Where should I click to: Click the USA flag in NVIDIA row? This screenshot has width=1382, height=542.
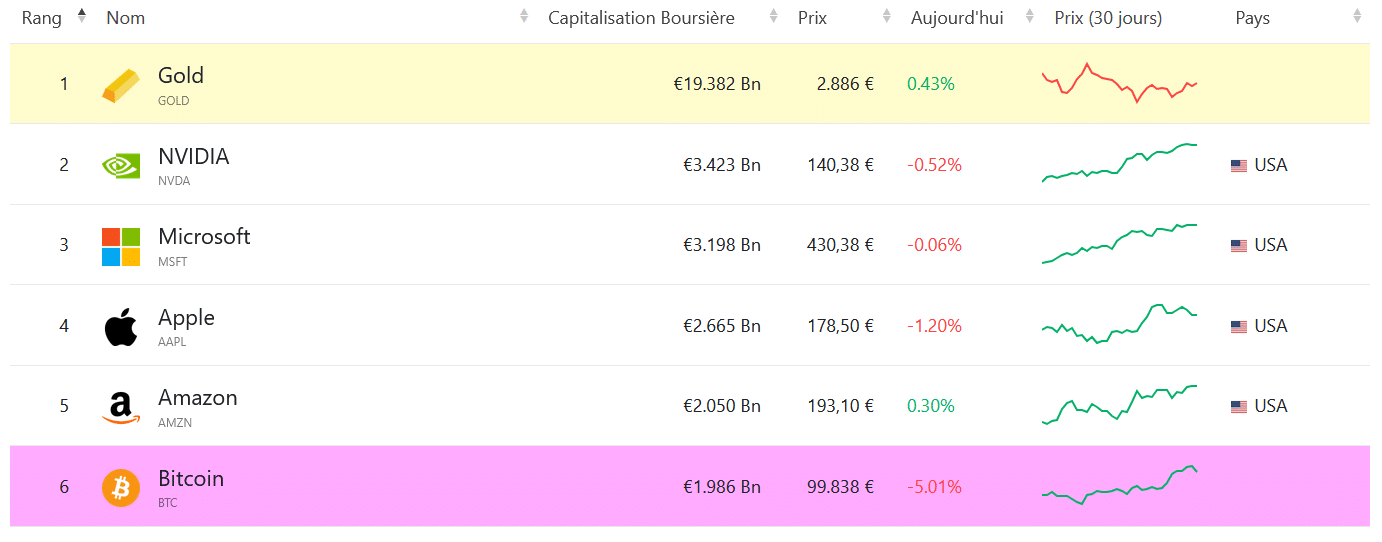click(x=1239, y=166)
